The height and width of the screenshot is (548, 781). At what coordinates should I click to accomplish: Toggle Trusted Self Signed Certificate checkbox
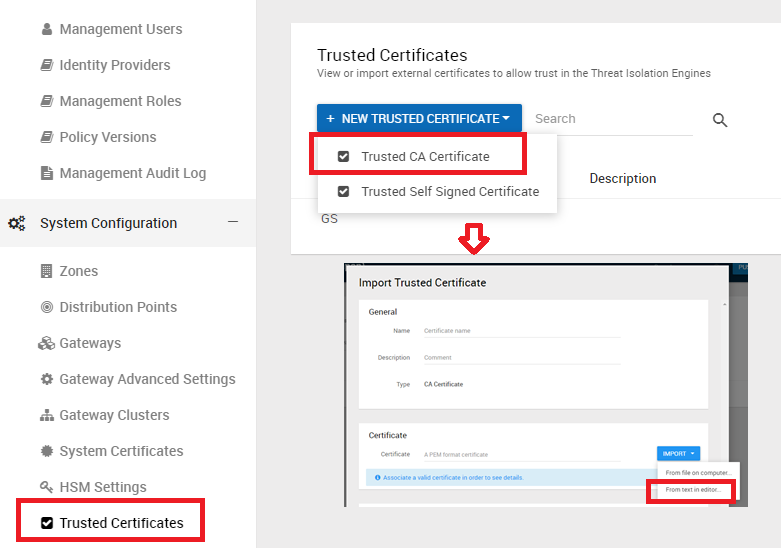(x=343, y=191)
